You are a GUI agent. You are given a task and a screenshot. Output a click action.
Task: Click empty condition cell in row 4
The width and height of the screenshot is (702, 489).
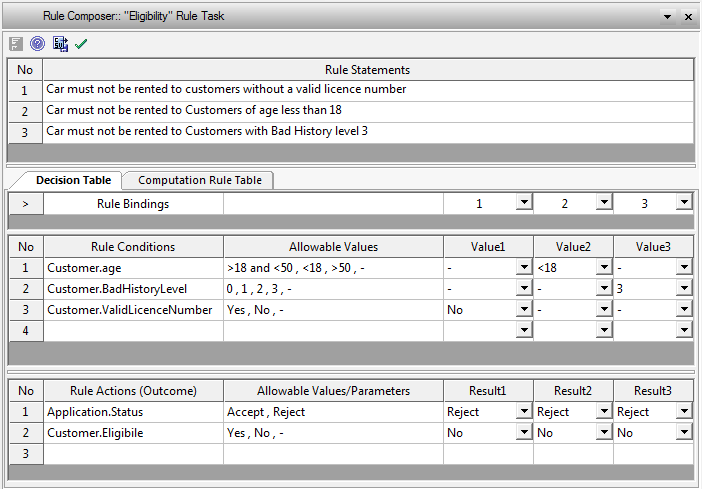(133, 331)
